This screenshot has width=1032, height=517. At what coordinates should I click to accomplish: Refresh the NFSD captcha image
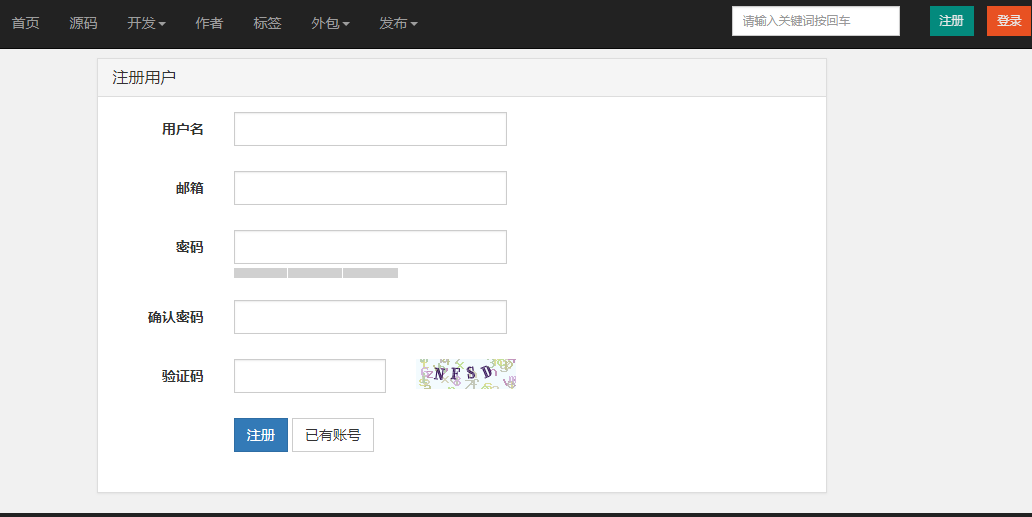pyautogui.click(x=467, y=374)
